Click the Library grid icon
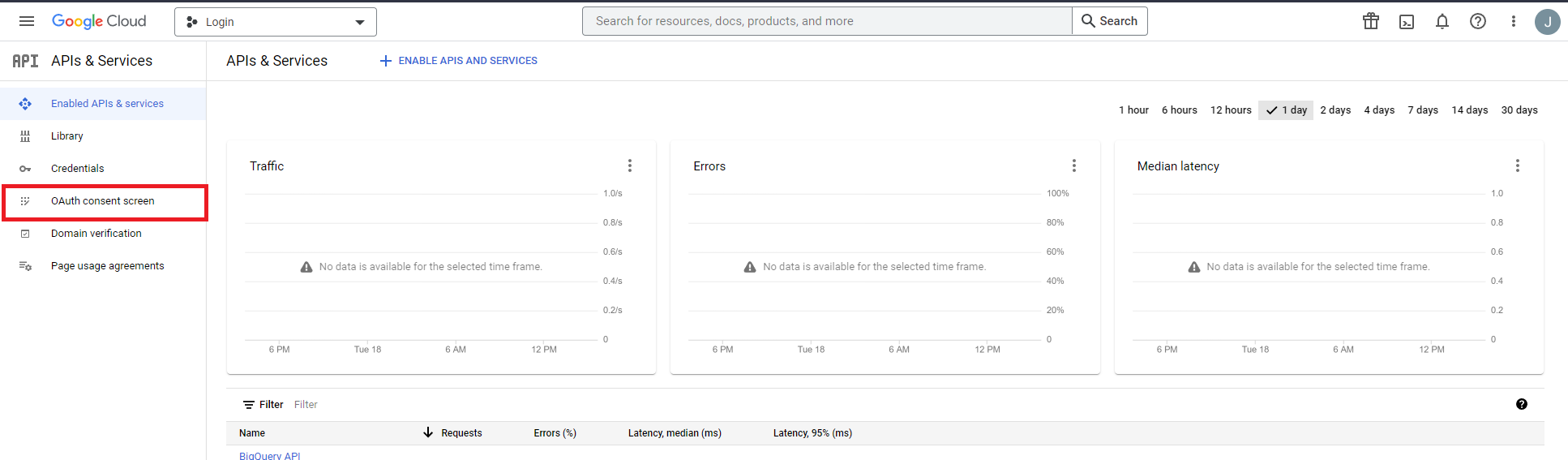The image size is (1568, 460). pyautogui.click(x=25, y=136)
